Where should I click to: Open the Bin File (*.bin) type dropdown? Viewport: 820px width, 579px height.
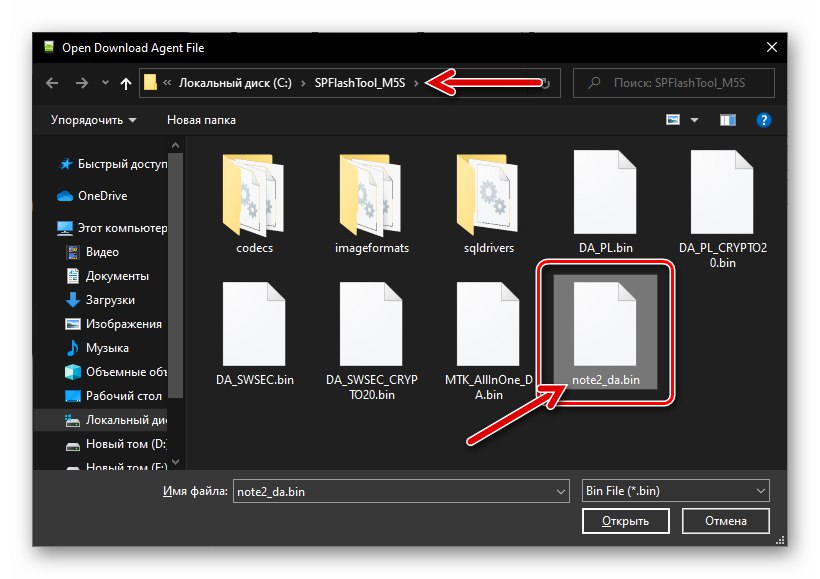click(675, 491)
